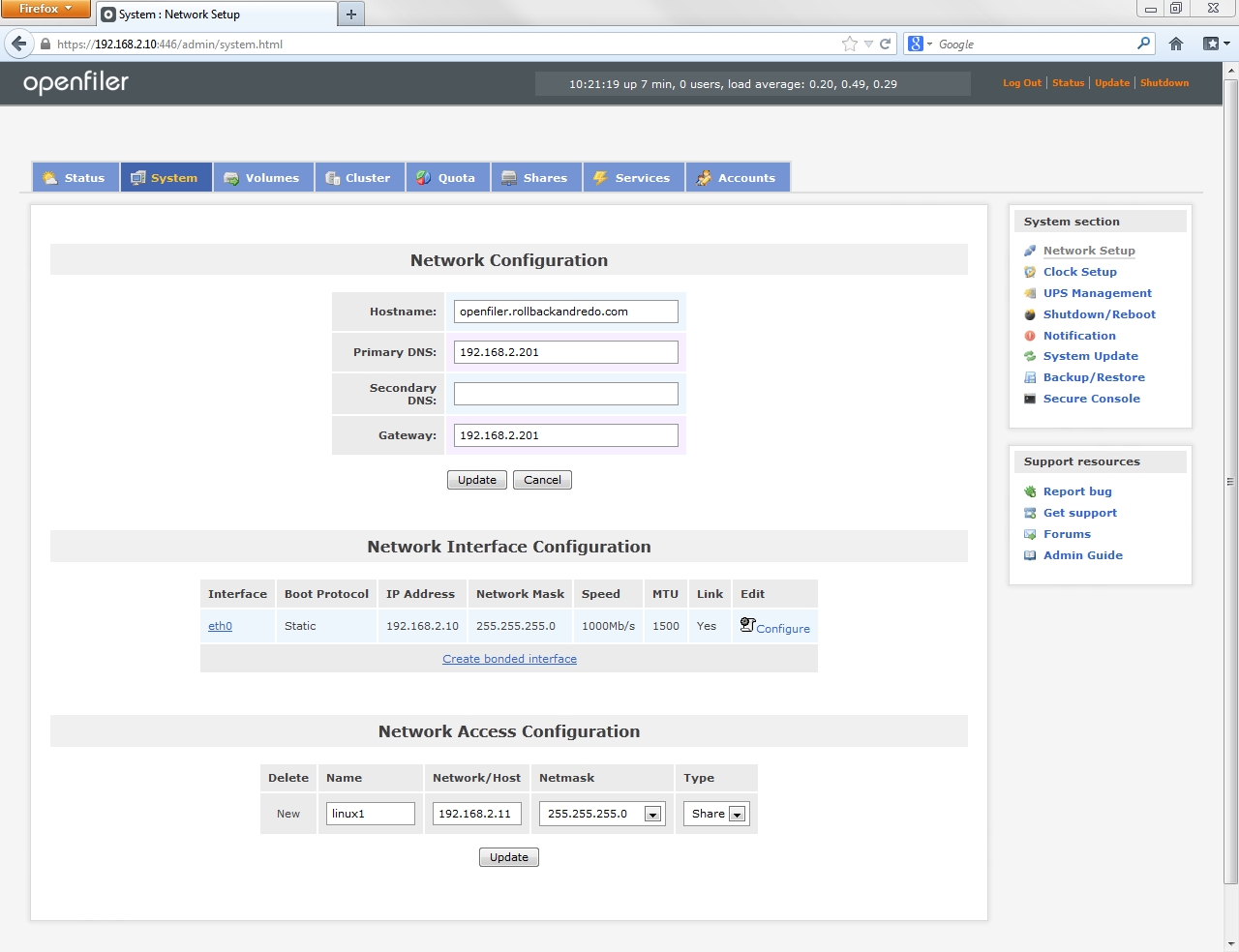Open the Clock Setup link
The width and height of the screenshot is (1239, 952).
(x=1079, y=272)
